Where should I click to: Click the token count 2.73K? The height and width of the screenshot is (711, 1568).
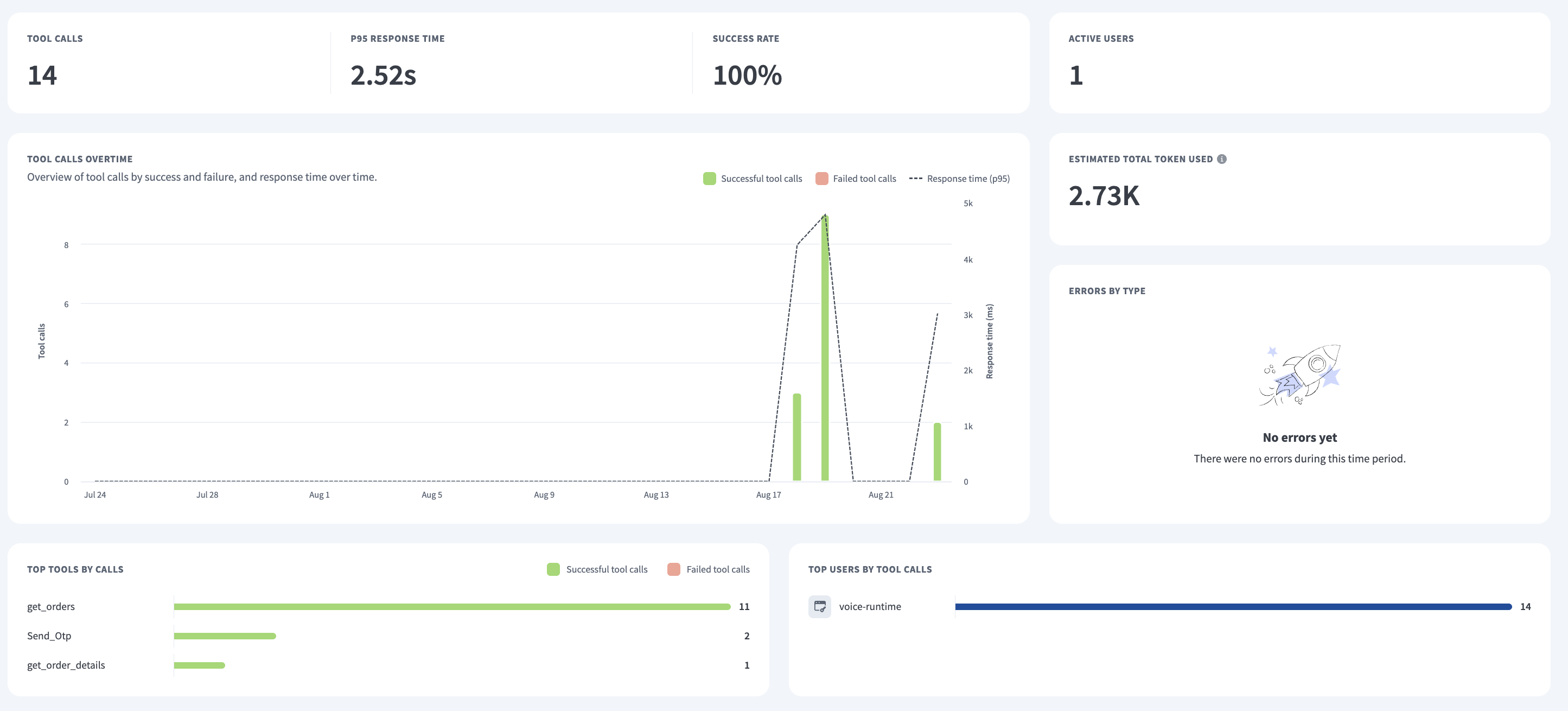click(1104, 196)
